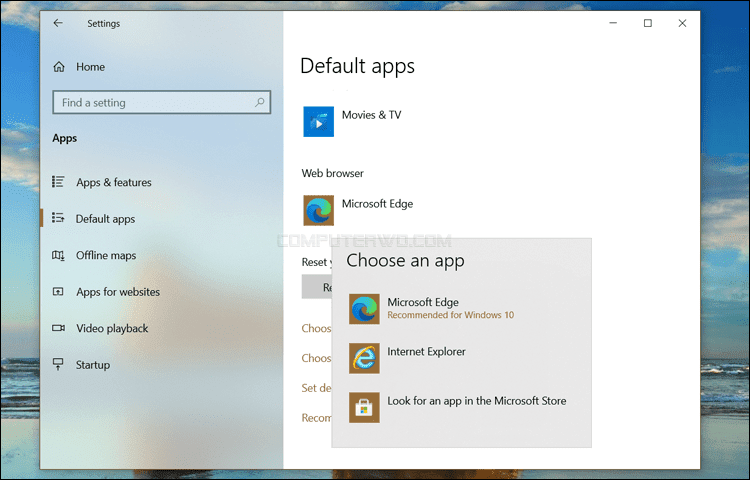
Task: Open Home via the house icon
Action: coord(59,67)
